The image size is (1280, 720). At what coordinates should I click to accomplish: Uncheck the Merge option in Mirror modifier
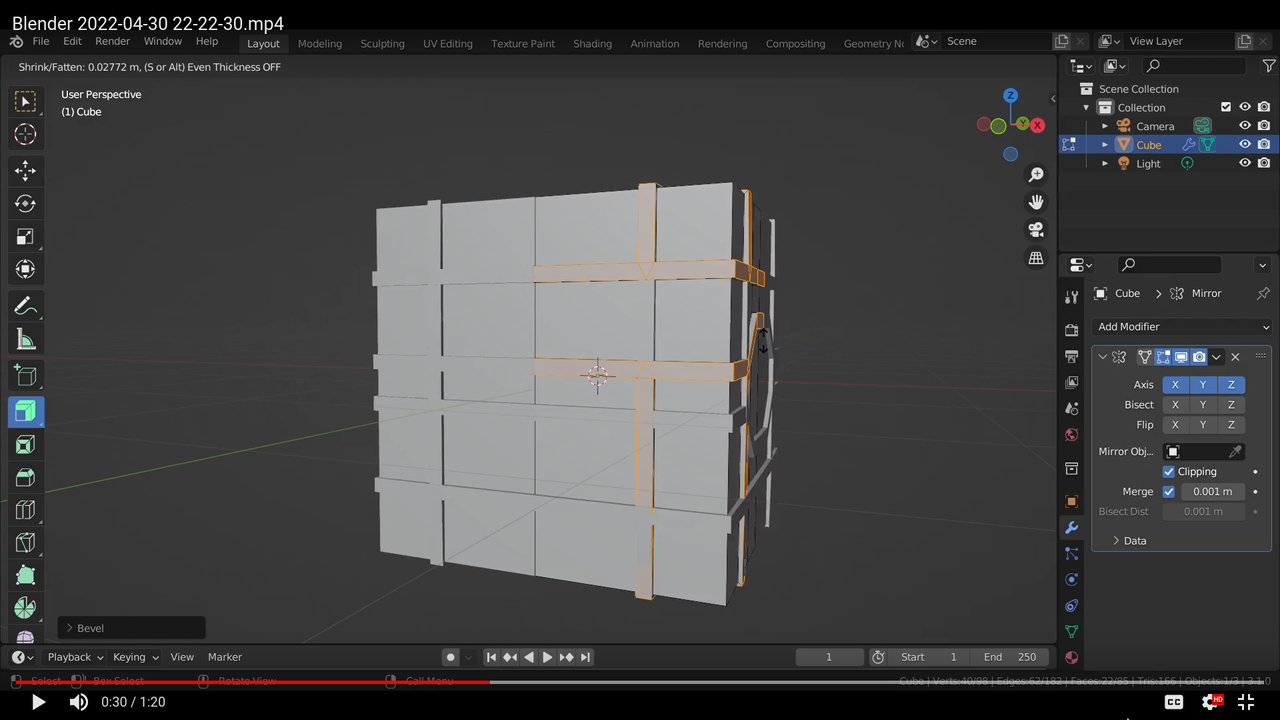pyautogui.click(x=1168, y=491)
